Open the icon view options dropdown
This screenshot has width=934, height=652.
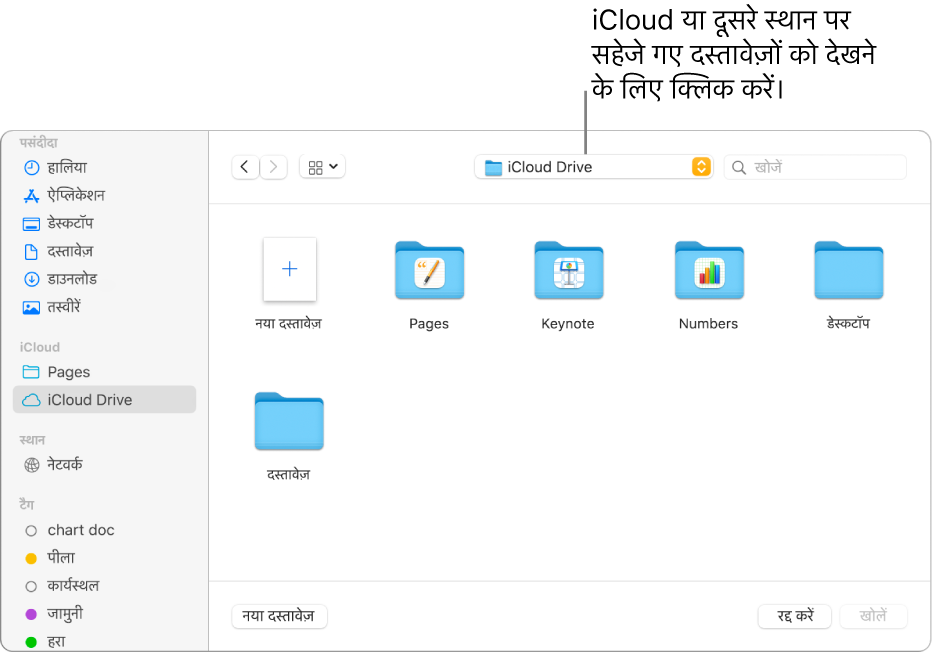point(322,167)
